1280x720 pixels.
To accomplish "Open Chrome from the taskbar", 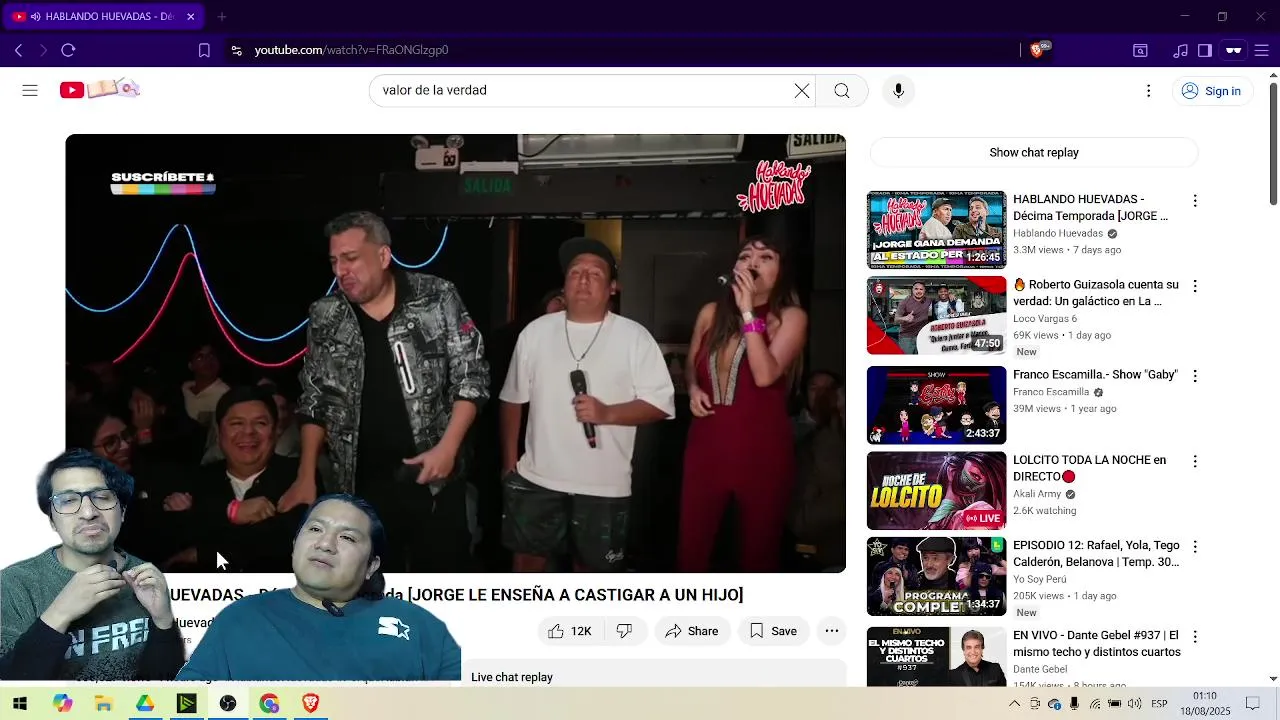I will [269, 703].
